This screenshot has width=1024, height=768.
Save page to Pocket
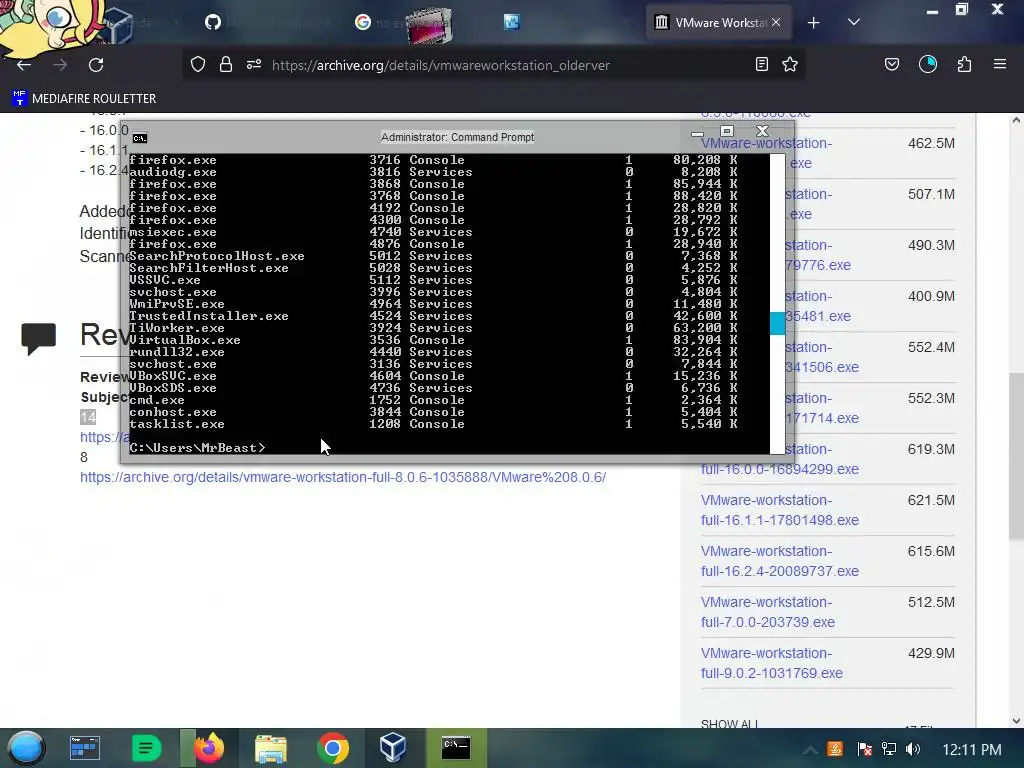891,64
